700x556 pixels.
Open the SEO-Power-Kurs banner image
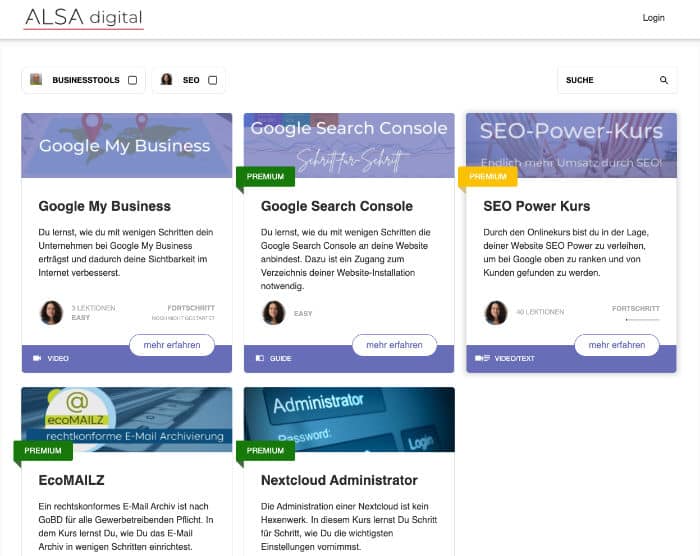point(571,145)
